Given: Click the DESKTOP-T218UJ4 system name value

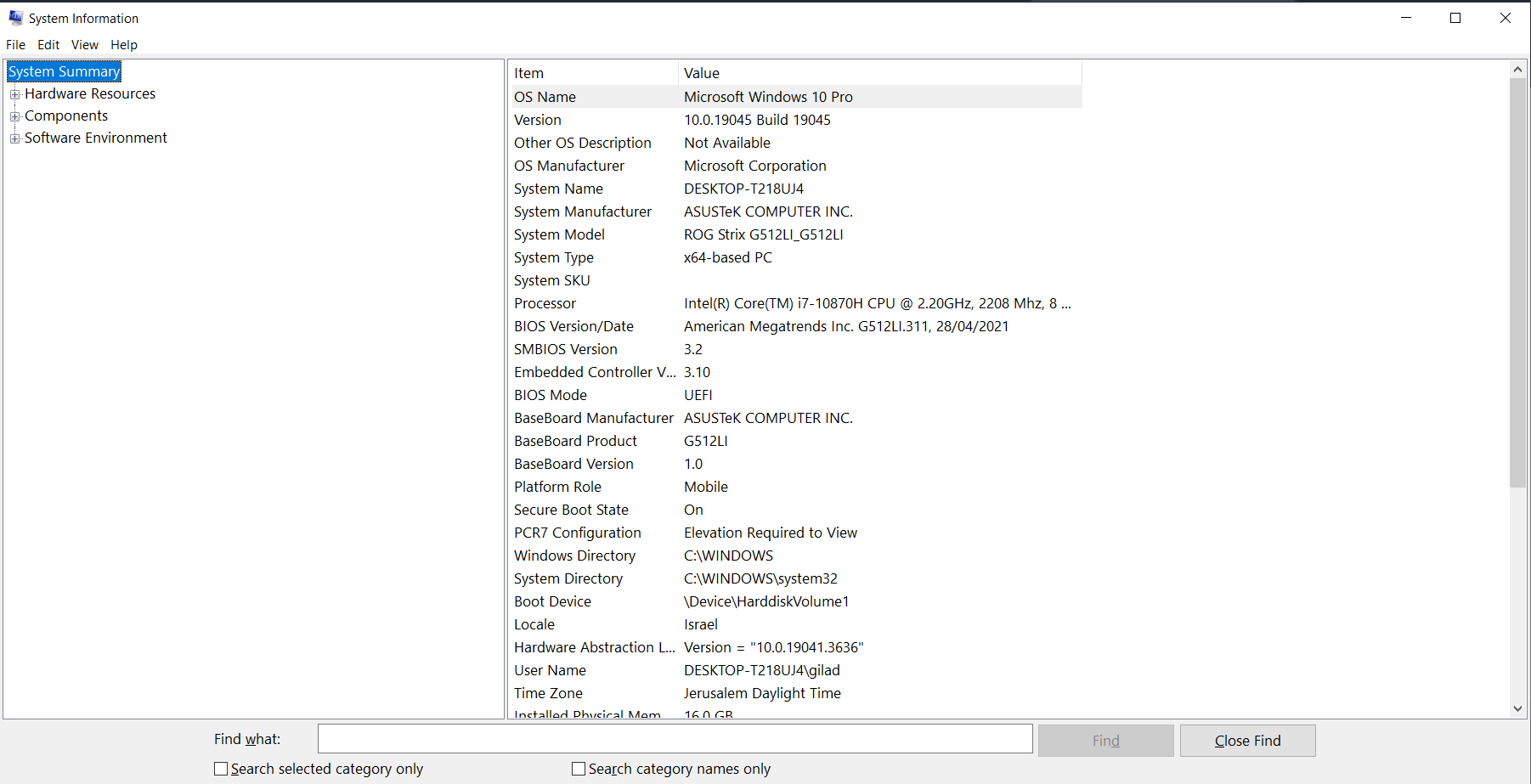Looking at the screenshot, I should (x=743, y=189).
